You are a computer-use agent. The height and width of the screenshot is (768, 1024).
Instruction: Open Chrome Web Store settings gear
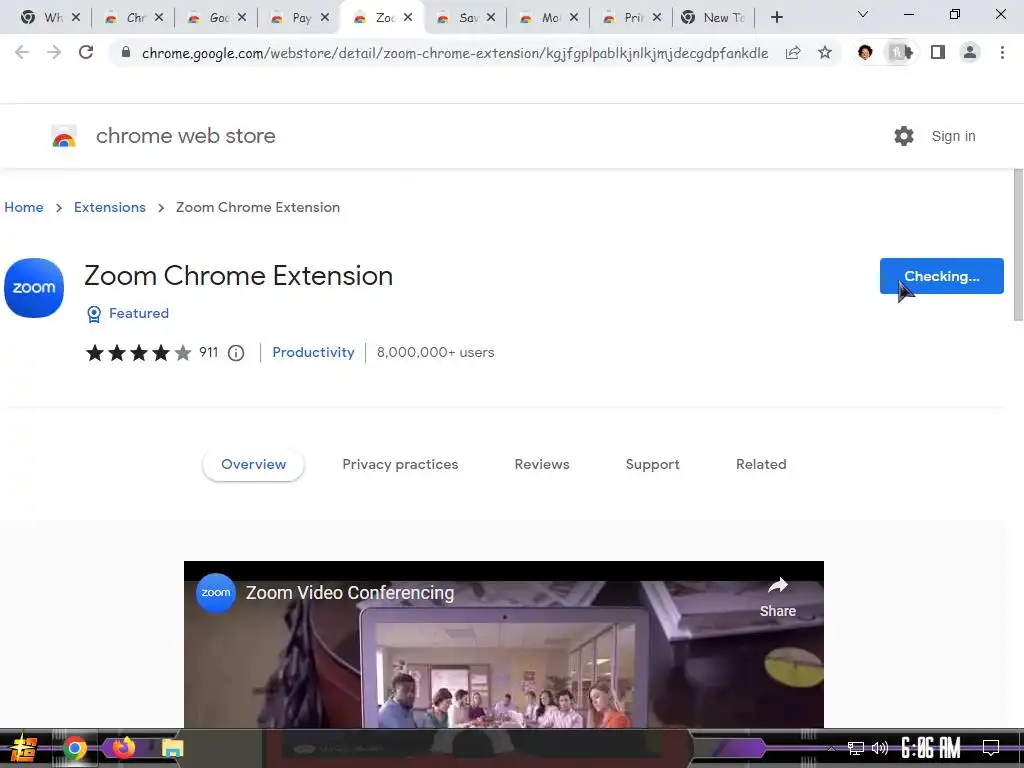tap(904, 136)
